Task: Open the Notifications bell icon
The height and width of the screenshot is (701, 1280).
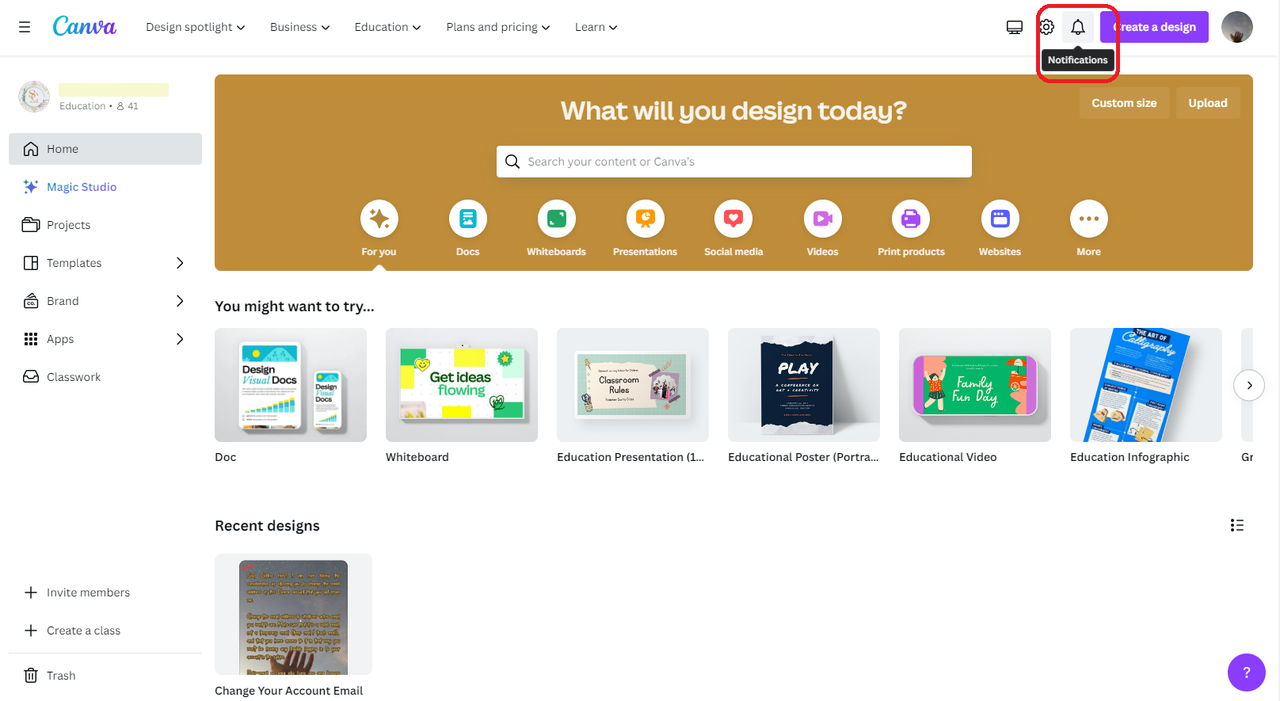Action: click(1078, 27)
